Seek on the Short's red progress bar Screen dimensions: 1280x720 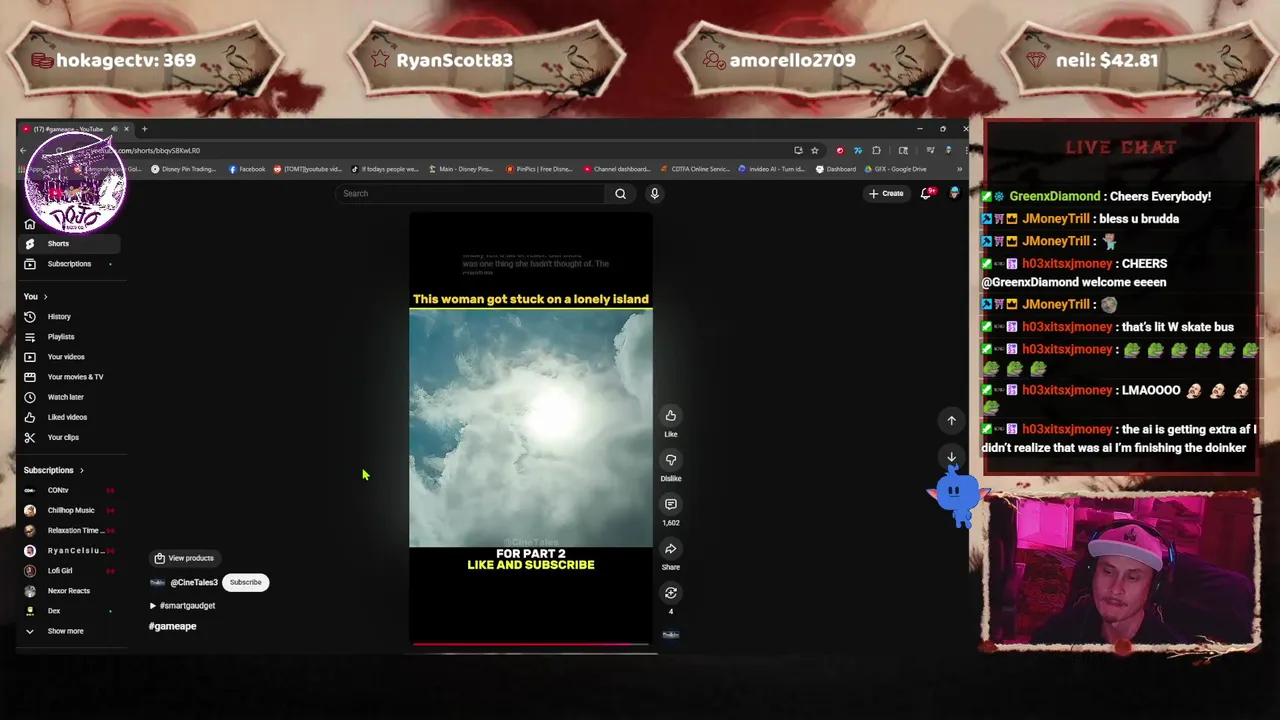pos(531,644)
